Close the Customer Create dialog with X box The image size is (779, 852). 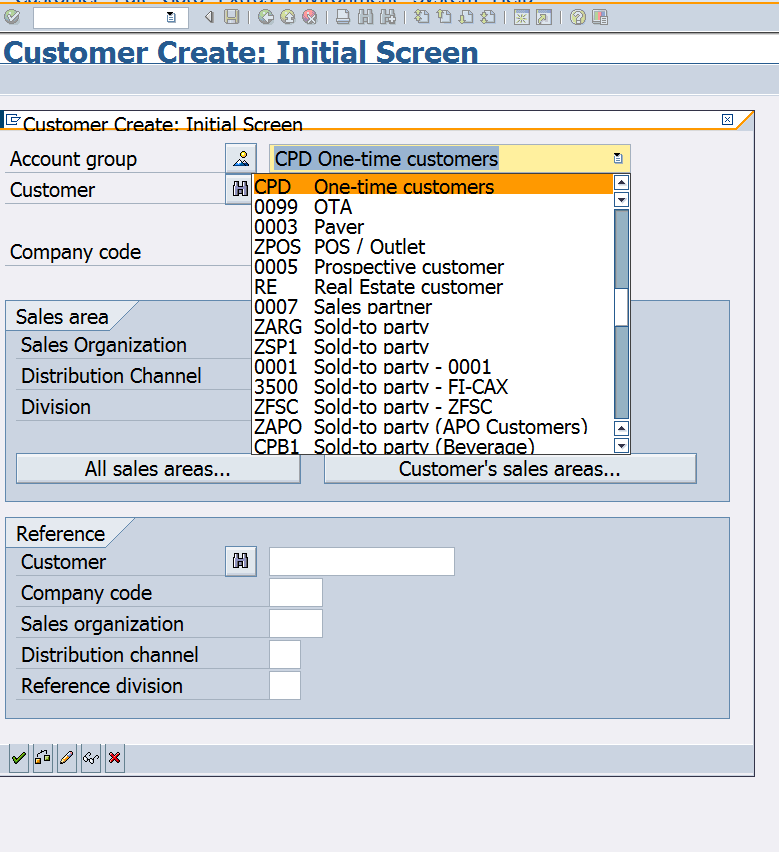(x=727, y=120)
